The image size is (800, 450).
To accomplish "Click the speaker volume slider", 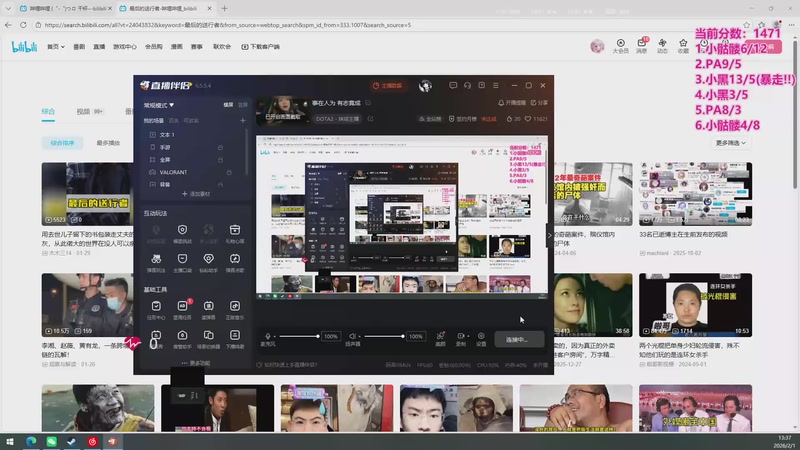I will pos(384,336).
